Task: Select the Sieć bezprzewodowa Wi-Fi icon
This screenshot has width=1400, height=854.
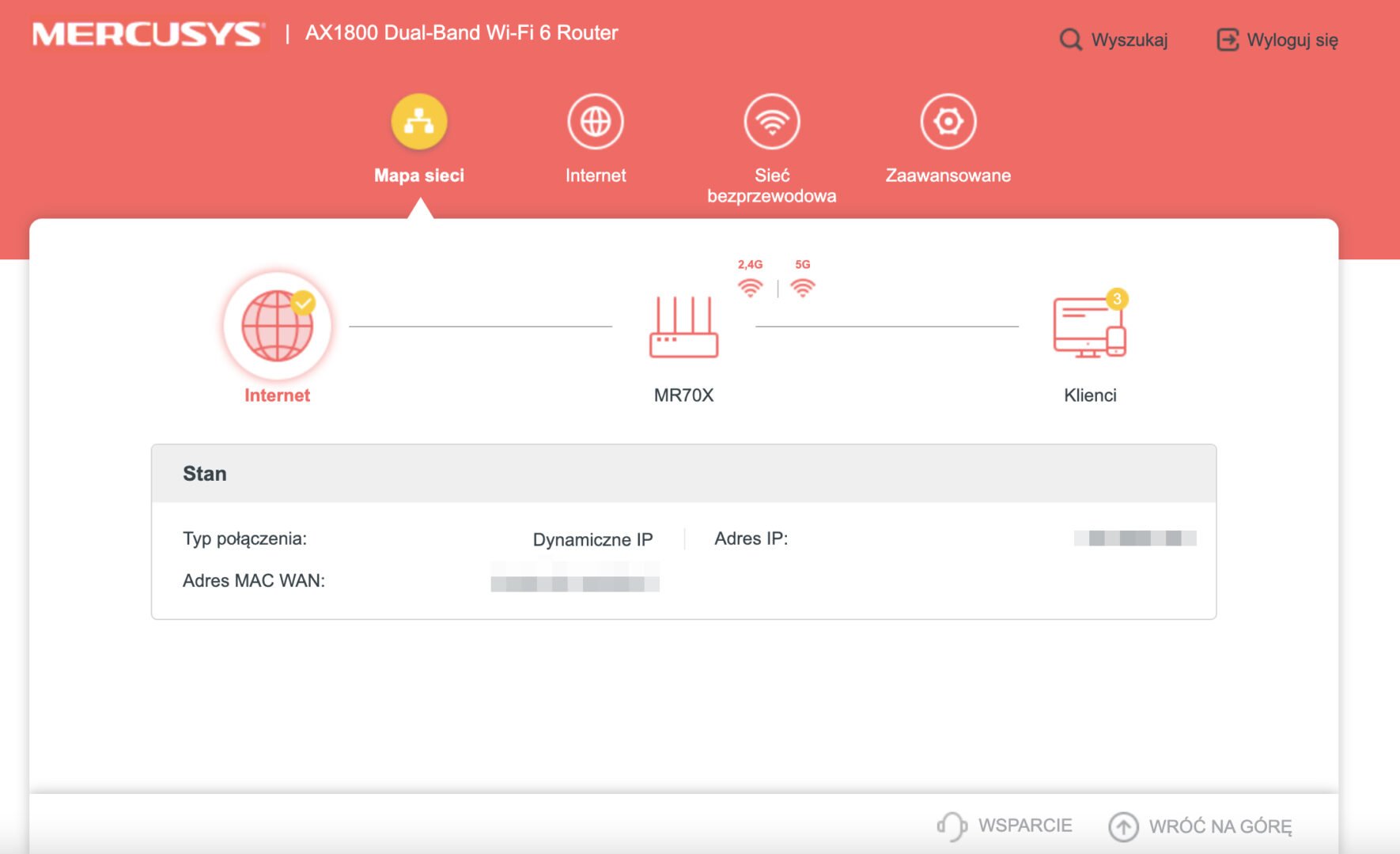Action: 772,122
